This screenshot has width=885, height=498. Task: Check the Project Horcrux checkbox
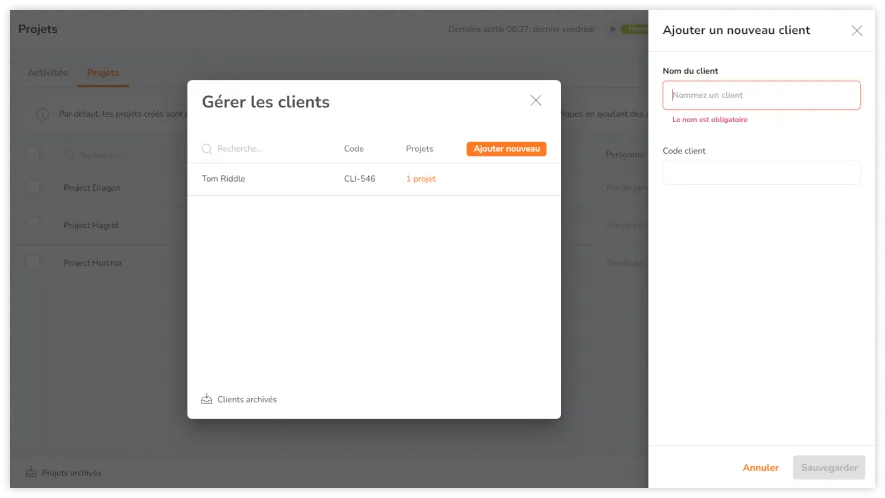pos(33,262)
